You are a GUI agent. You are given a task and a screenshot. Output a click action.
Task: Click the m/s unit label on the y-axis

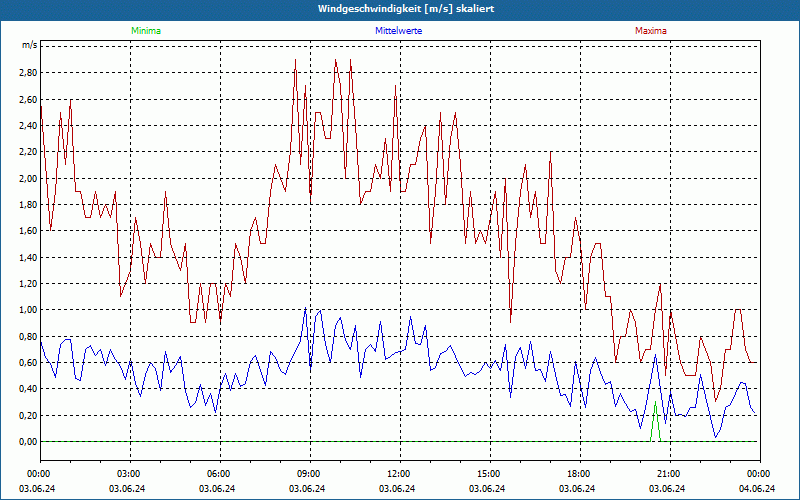click(29, 46)
